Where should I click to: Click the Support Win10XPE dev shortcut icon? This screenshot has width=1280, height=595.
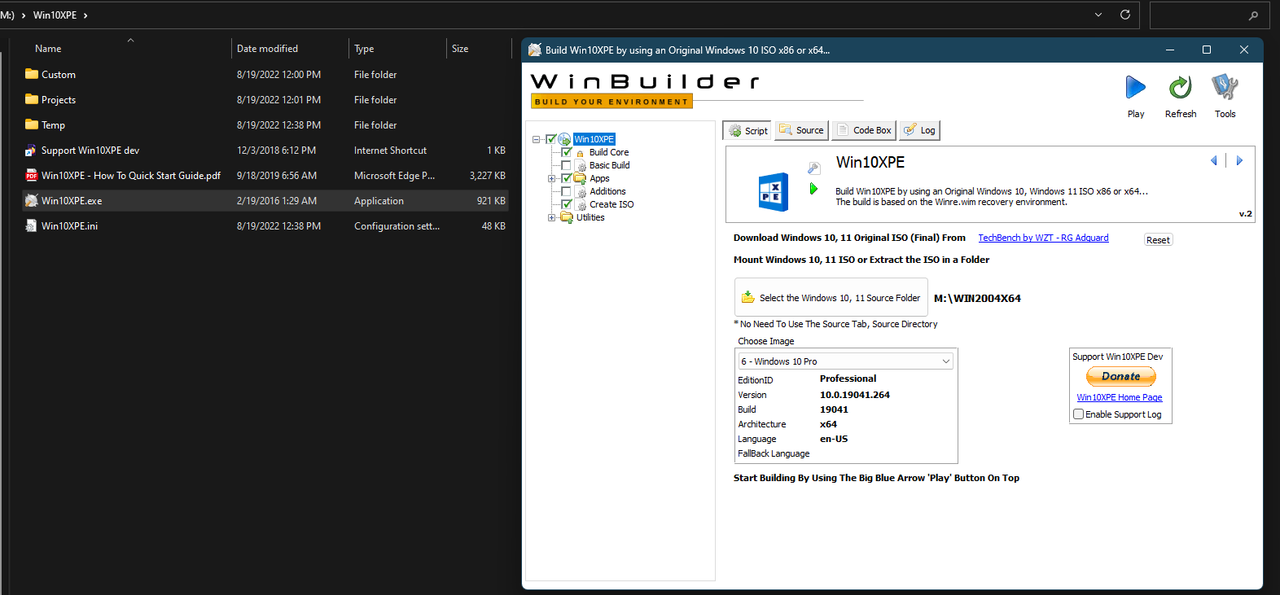(31, 150)
